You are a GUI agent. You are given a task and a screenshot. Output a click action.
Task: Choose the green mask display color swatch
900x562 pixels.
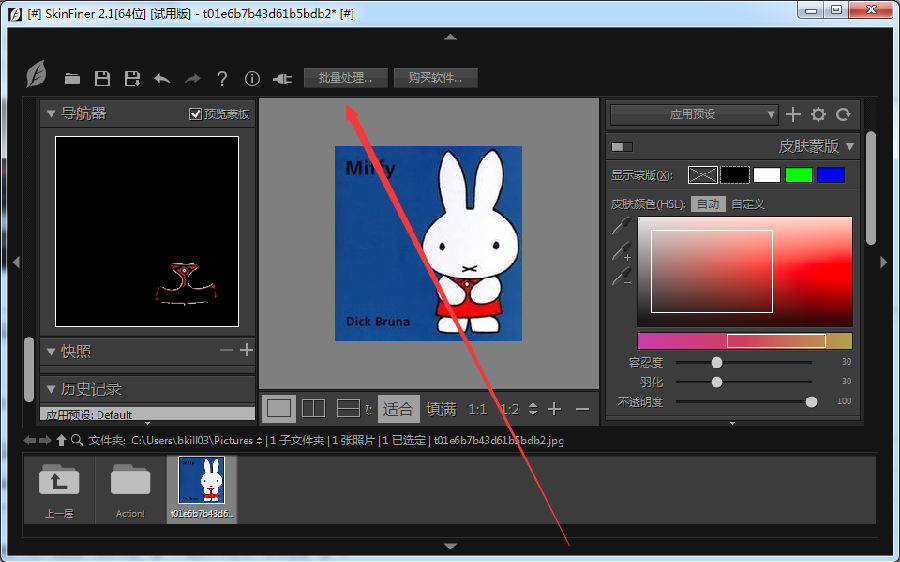pos(798,175)
